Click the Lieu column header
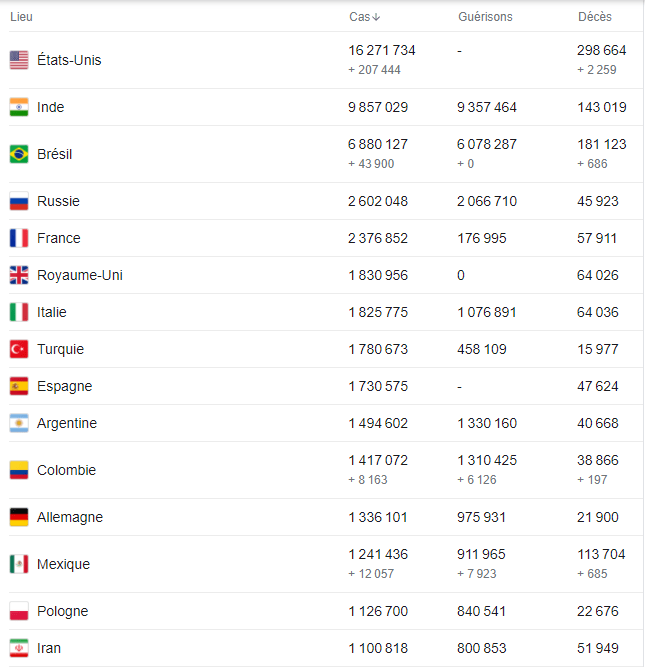 tap(21, 17)
